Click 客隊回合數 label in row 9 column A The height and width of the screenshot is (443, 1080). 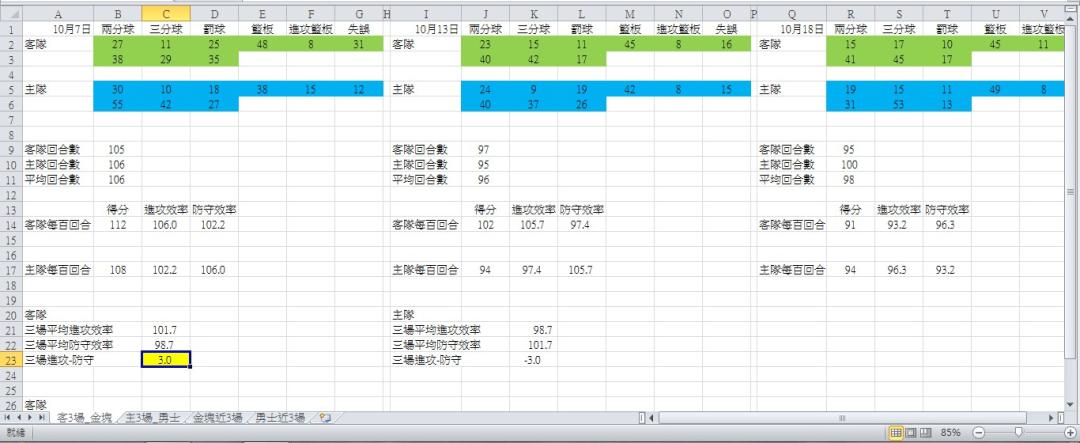tap(52, 150)
